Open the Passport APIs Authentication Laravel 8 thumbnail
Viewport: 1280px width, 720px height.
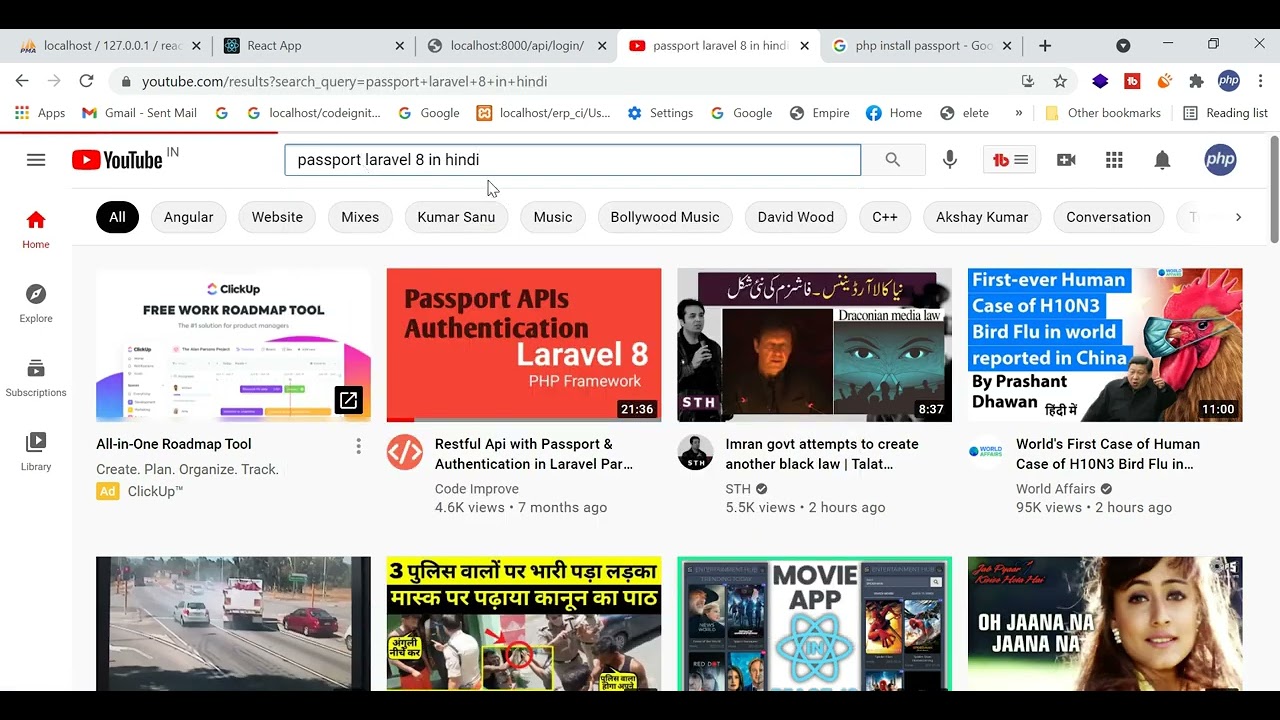(524, 345)
